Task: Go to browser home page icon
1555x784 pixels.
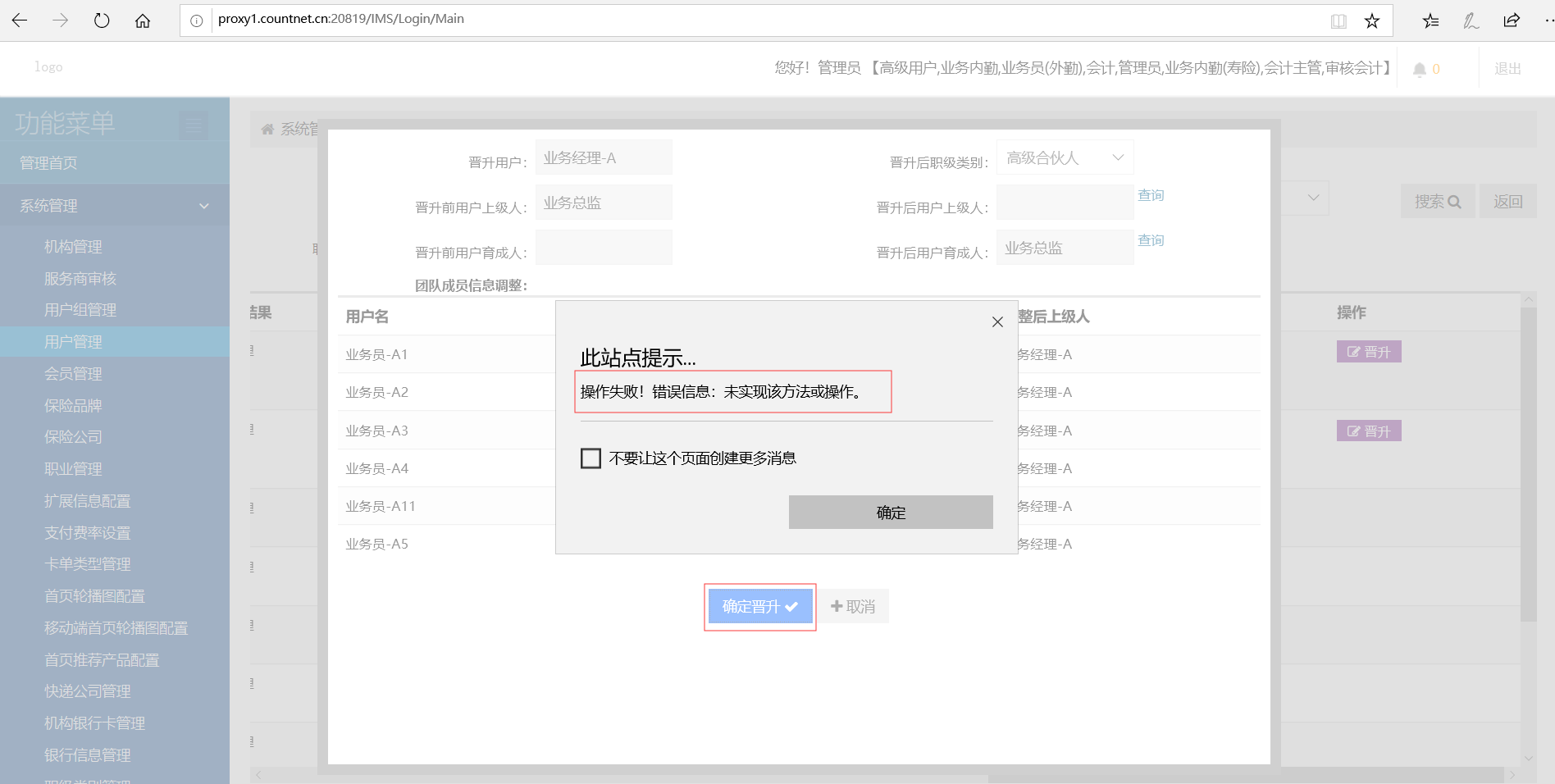Action: click(143, 21)
